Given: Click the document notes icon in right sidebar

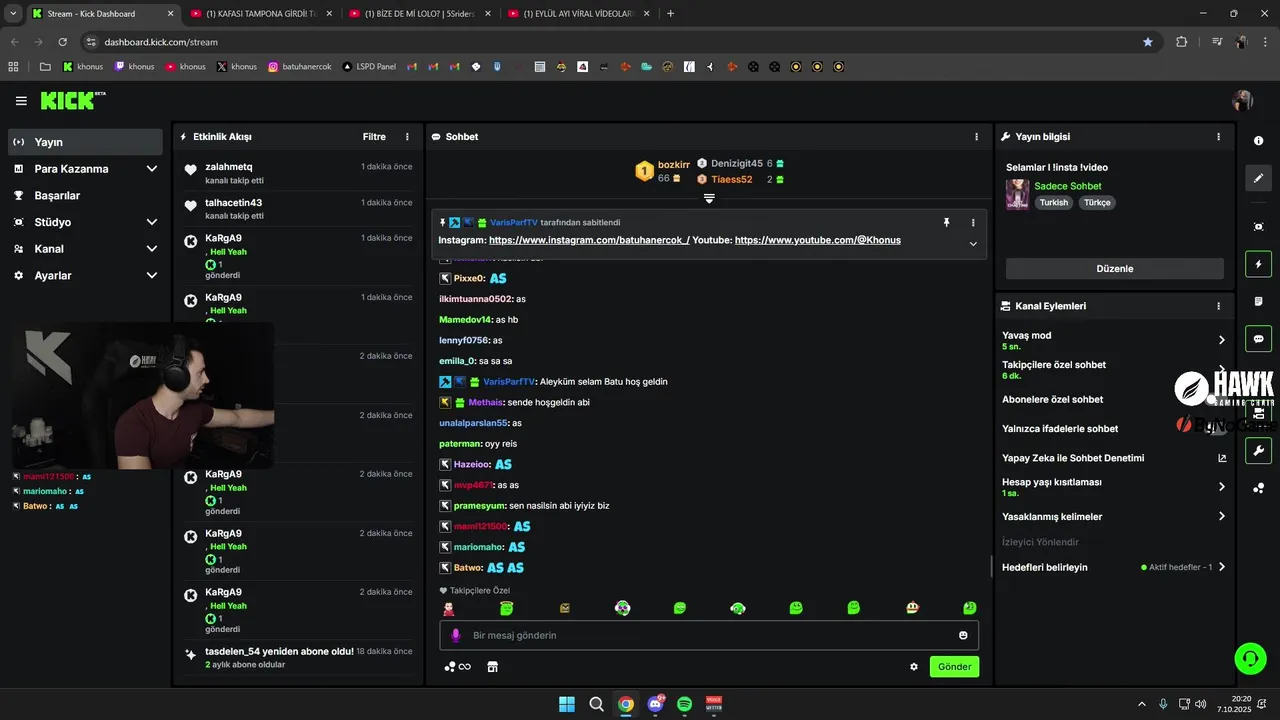Looking at the screenshot, I should (1259, 301).
